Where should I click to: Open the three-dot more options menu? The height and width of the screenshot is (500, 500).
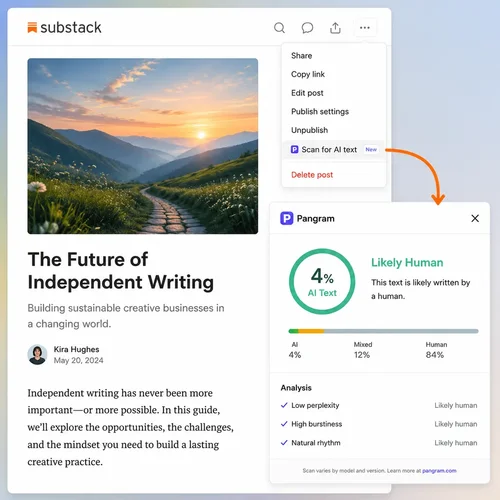pos(365,28)
